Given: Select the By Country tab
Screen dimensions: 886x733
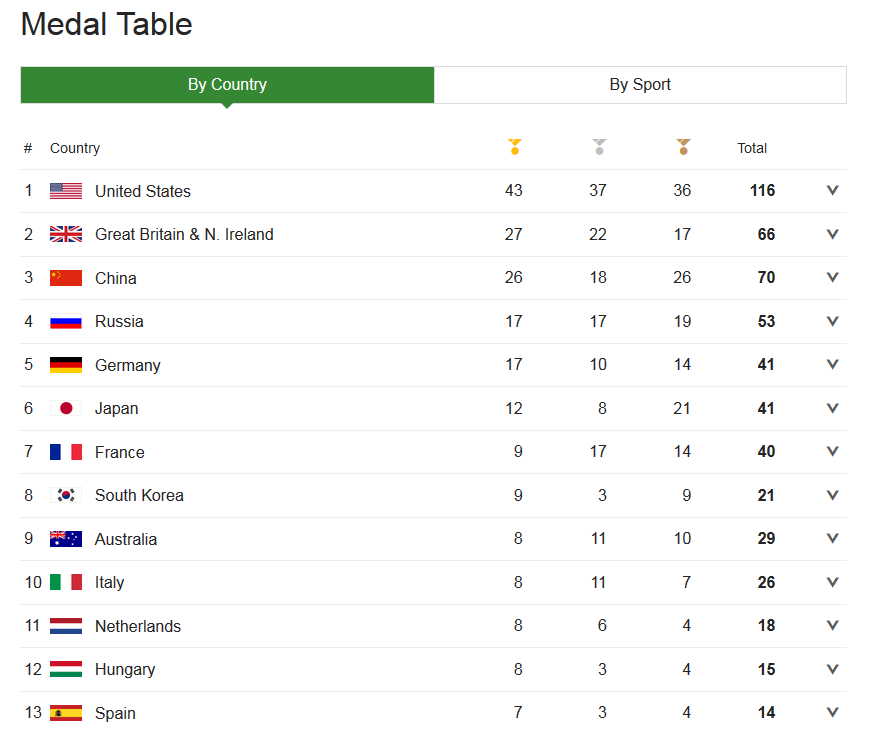Looking at the screenshot, I should coord(227,84).
